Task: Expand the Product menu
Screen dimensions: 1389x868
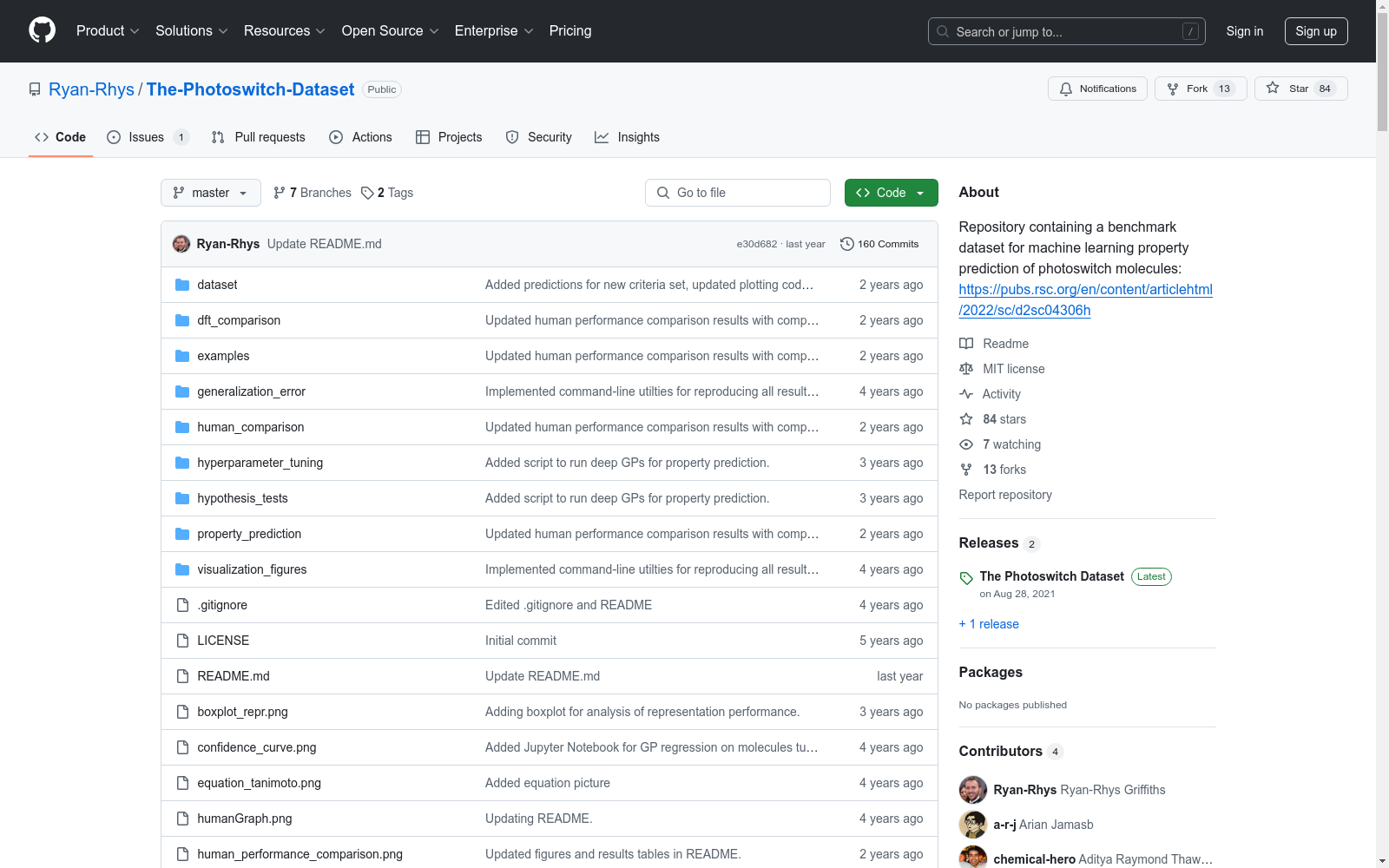Action: tap(108, 30)
